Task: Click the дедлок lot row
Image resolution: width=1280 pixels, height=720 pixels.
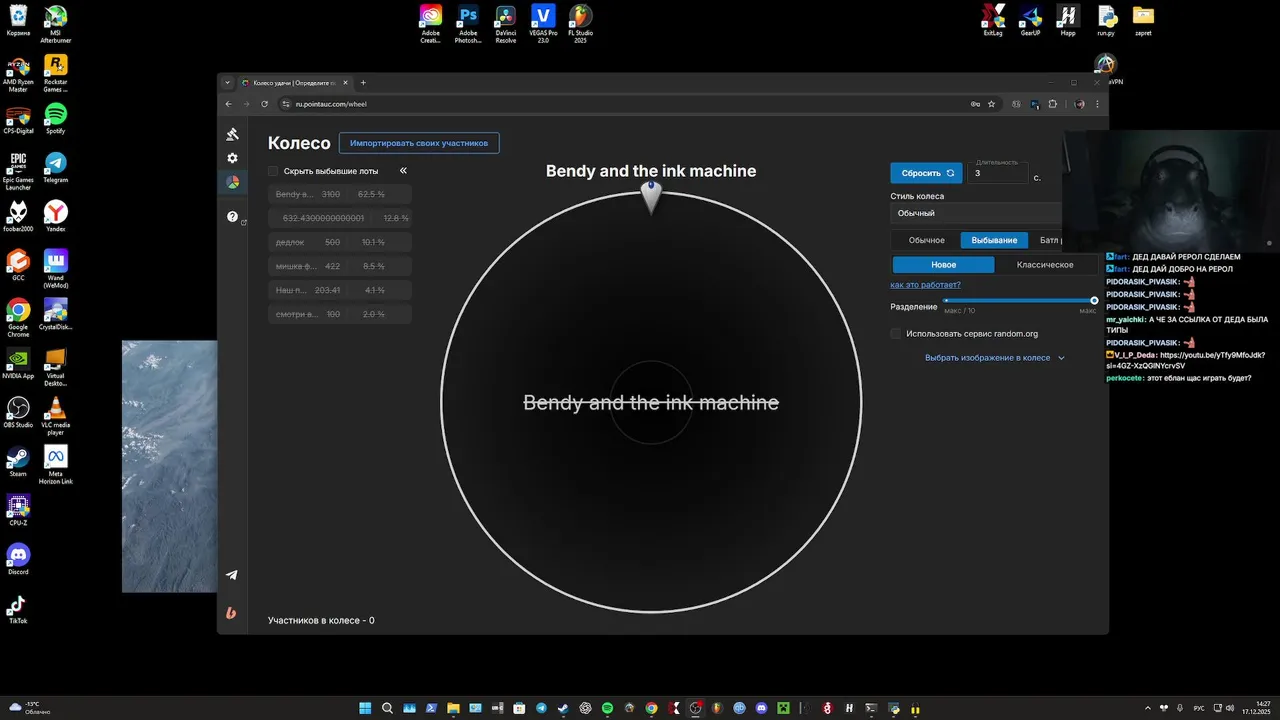Action: tap(340, 242)
